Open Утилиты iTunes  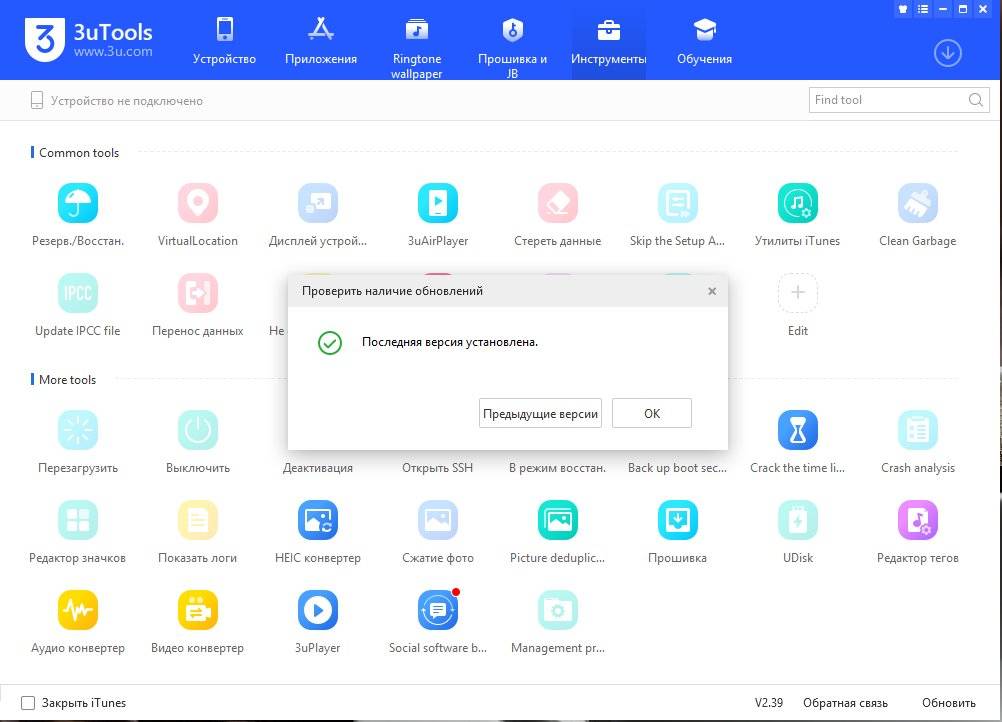click(x=798, y=203)
